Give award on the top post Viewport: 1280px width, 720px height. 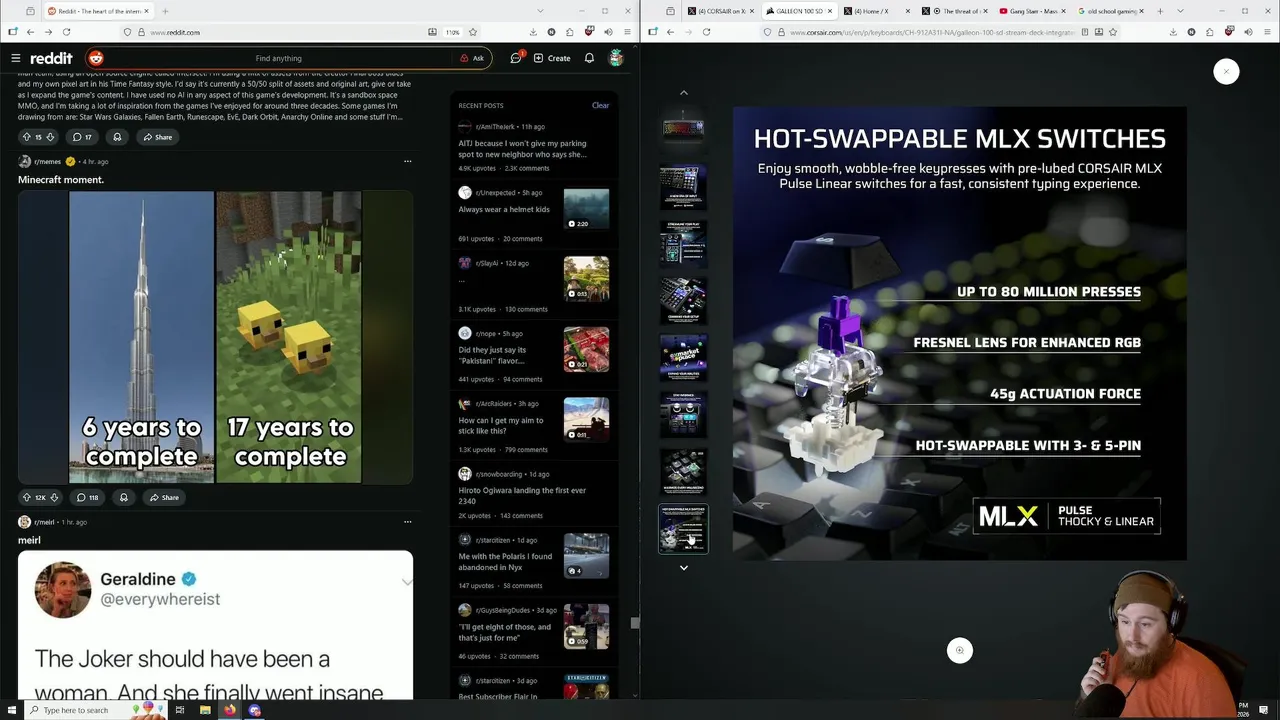point(117,137)
